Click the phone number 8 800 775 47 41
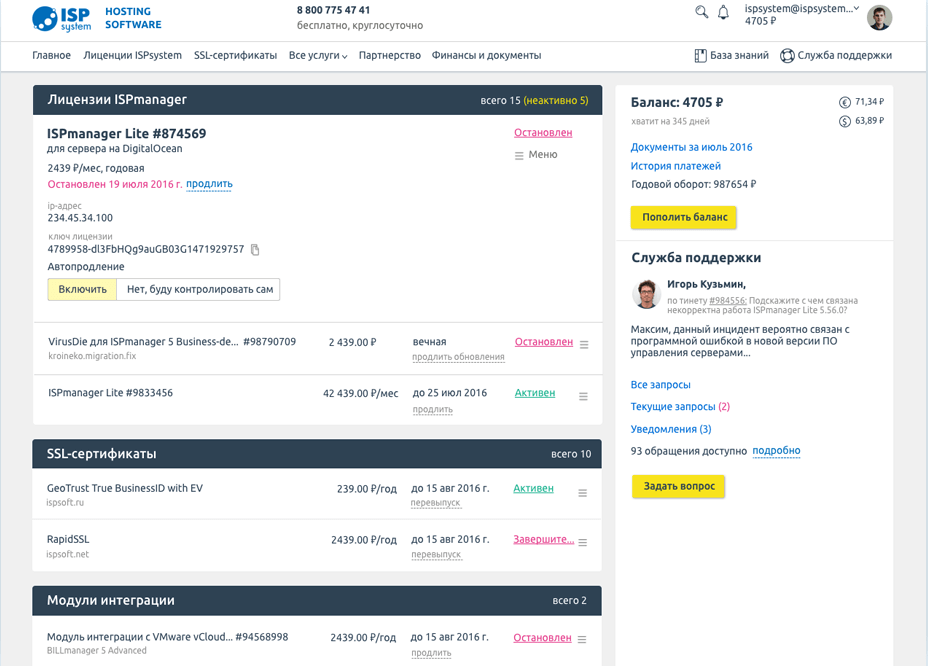 click(333, 10)
